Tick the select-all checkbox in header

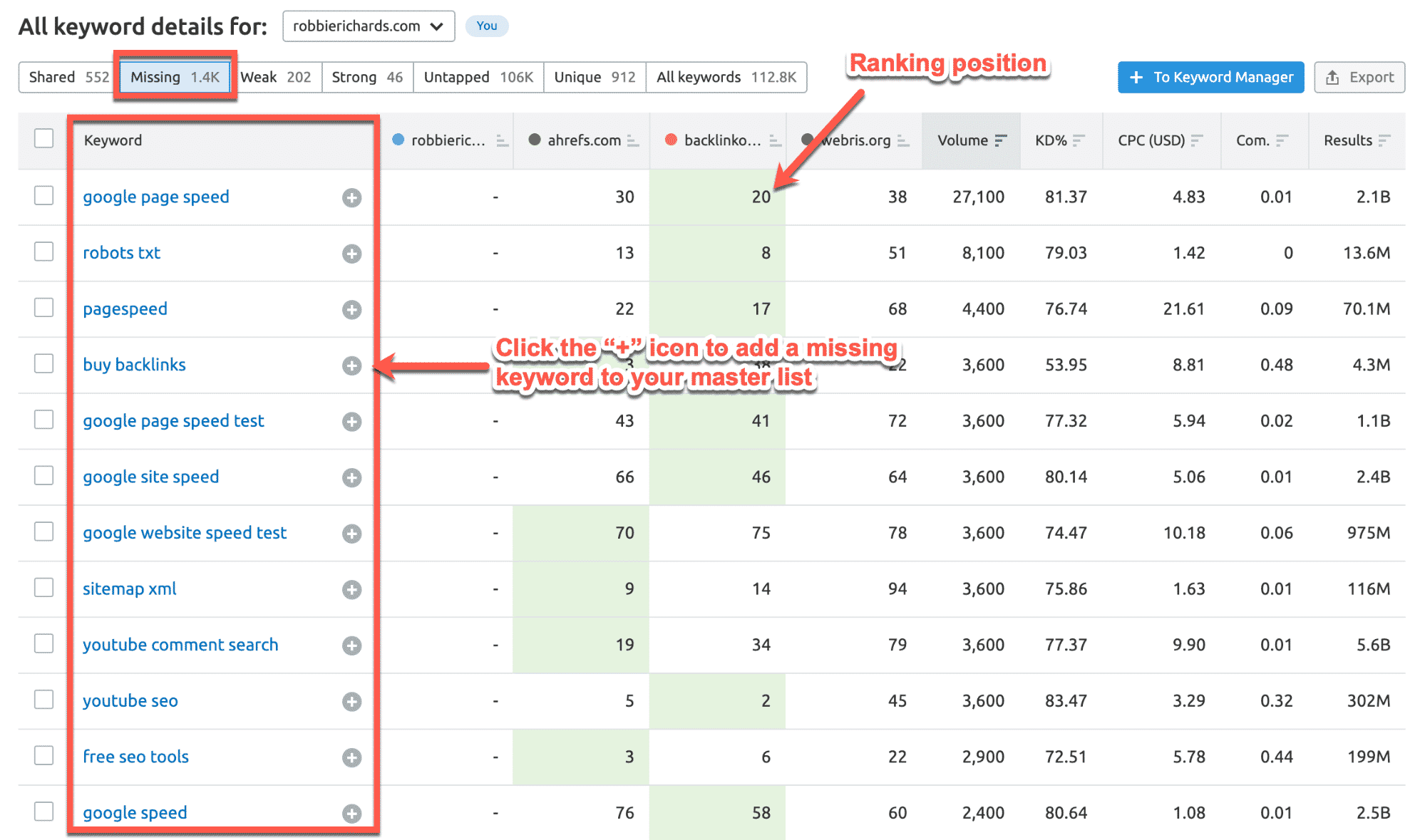44,138
